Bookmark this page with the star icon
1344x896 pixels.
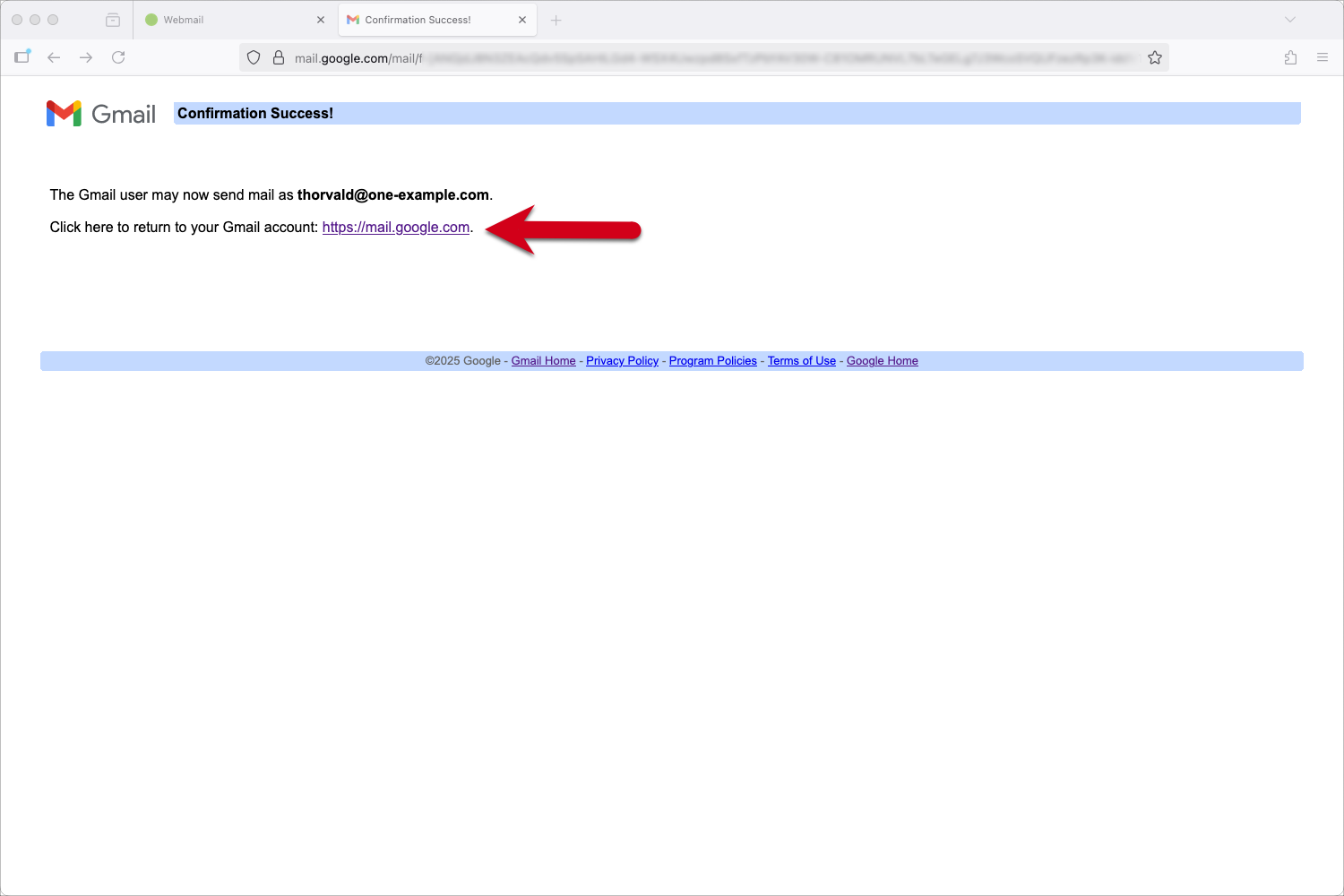(1155, 56)
